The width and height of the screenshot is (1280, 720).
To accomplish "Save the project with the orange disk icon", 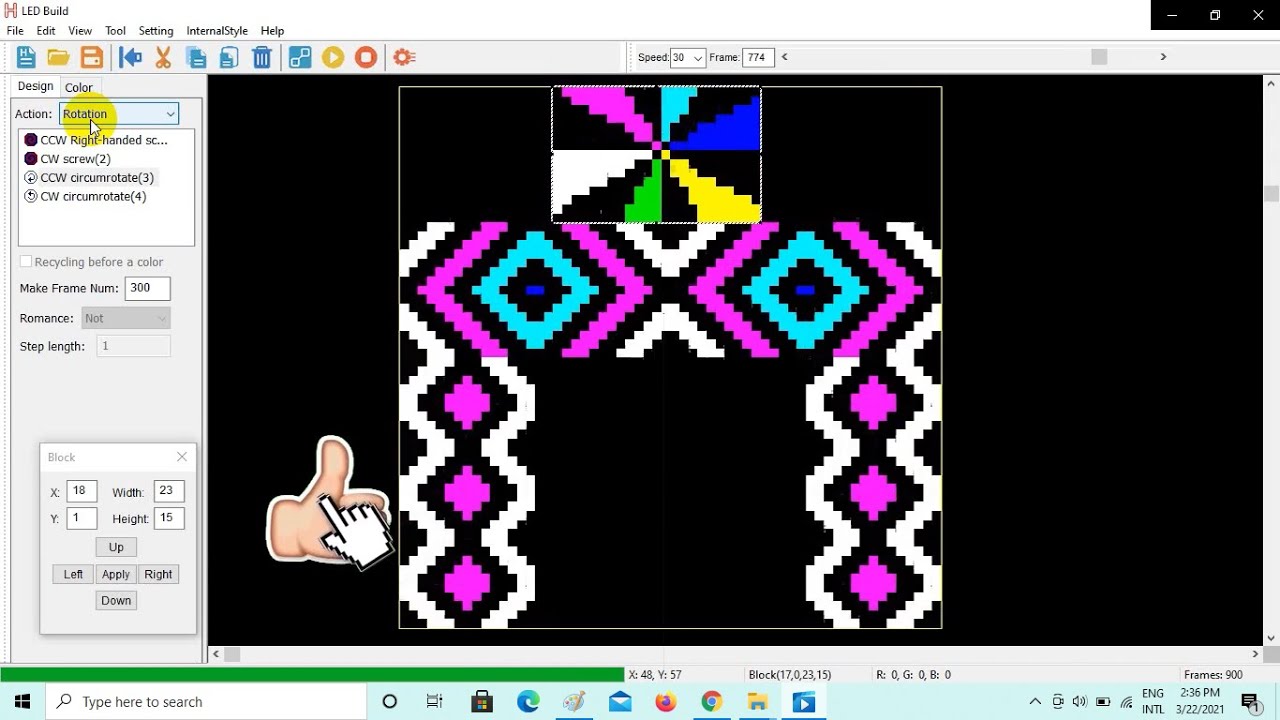I will tap(91, 57).
